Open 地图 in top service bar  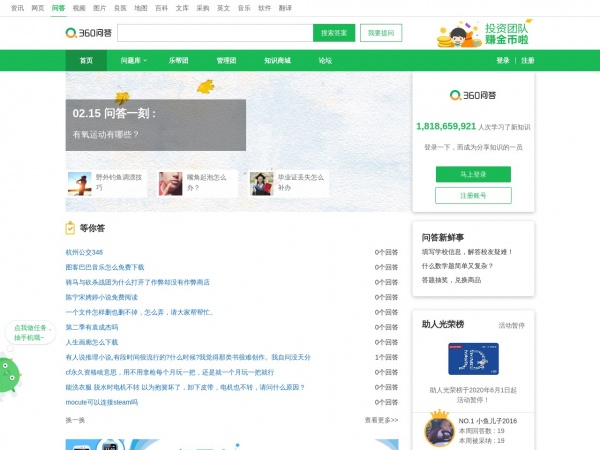141,8
